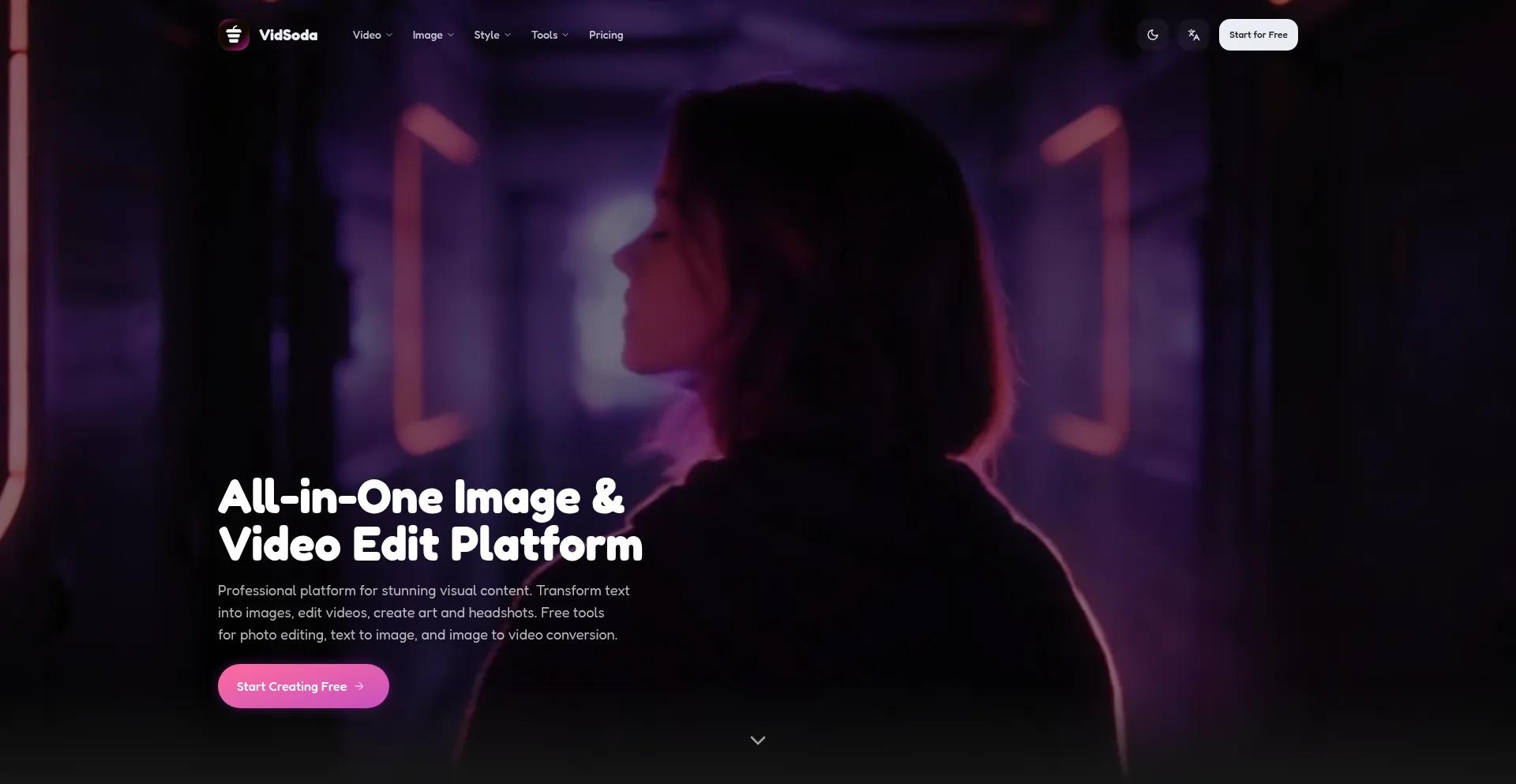Go to the VidSoda home link
Viewport: 1516px width, 784px height.
pos(268,35)
